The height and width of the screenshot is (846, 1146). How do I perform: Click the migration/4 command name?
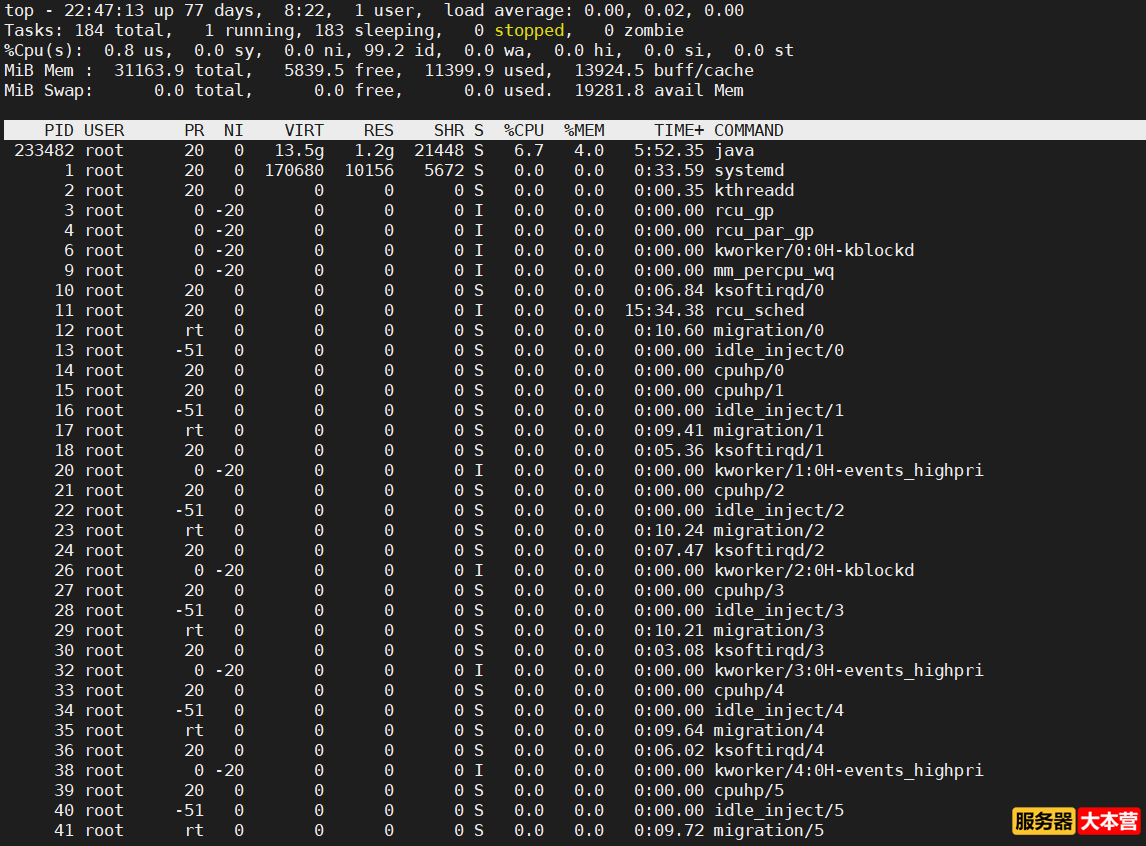pyautogui.click(x=769, y=731)
